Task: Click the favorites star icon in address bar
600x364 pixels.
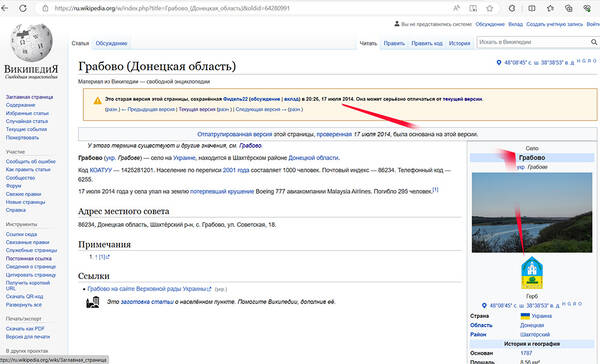Action: [490, 8]
